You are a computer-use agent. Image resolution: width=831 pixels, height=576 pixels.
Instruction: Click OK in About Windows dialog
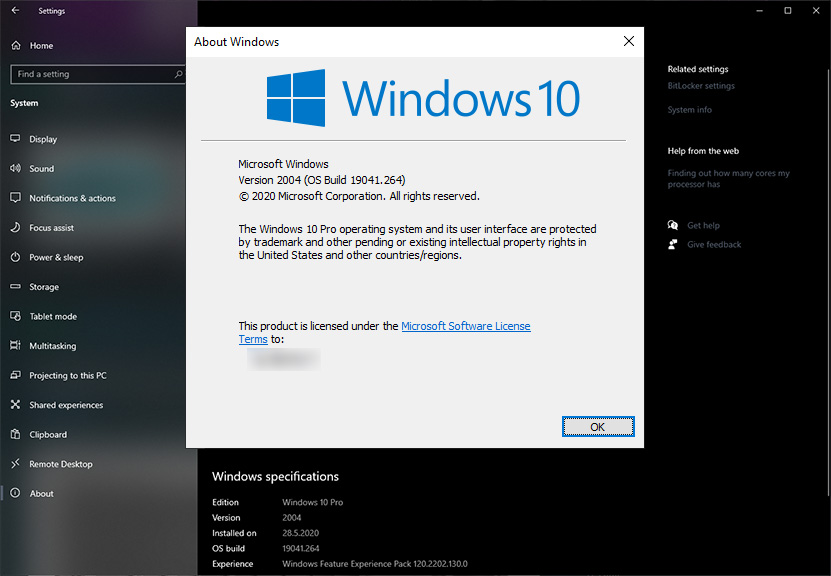tap(598, 427)
